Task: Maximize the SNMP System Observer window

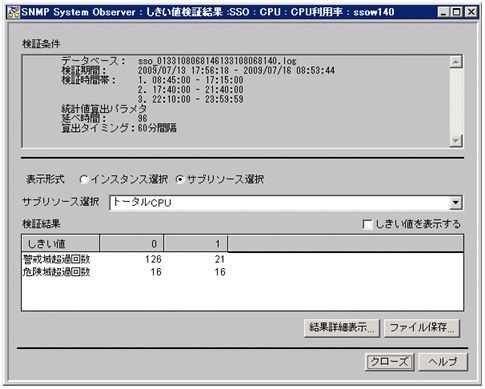Action: [456, 12]
